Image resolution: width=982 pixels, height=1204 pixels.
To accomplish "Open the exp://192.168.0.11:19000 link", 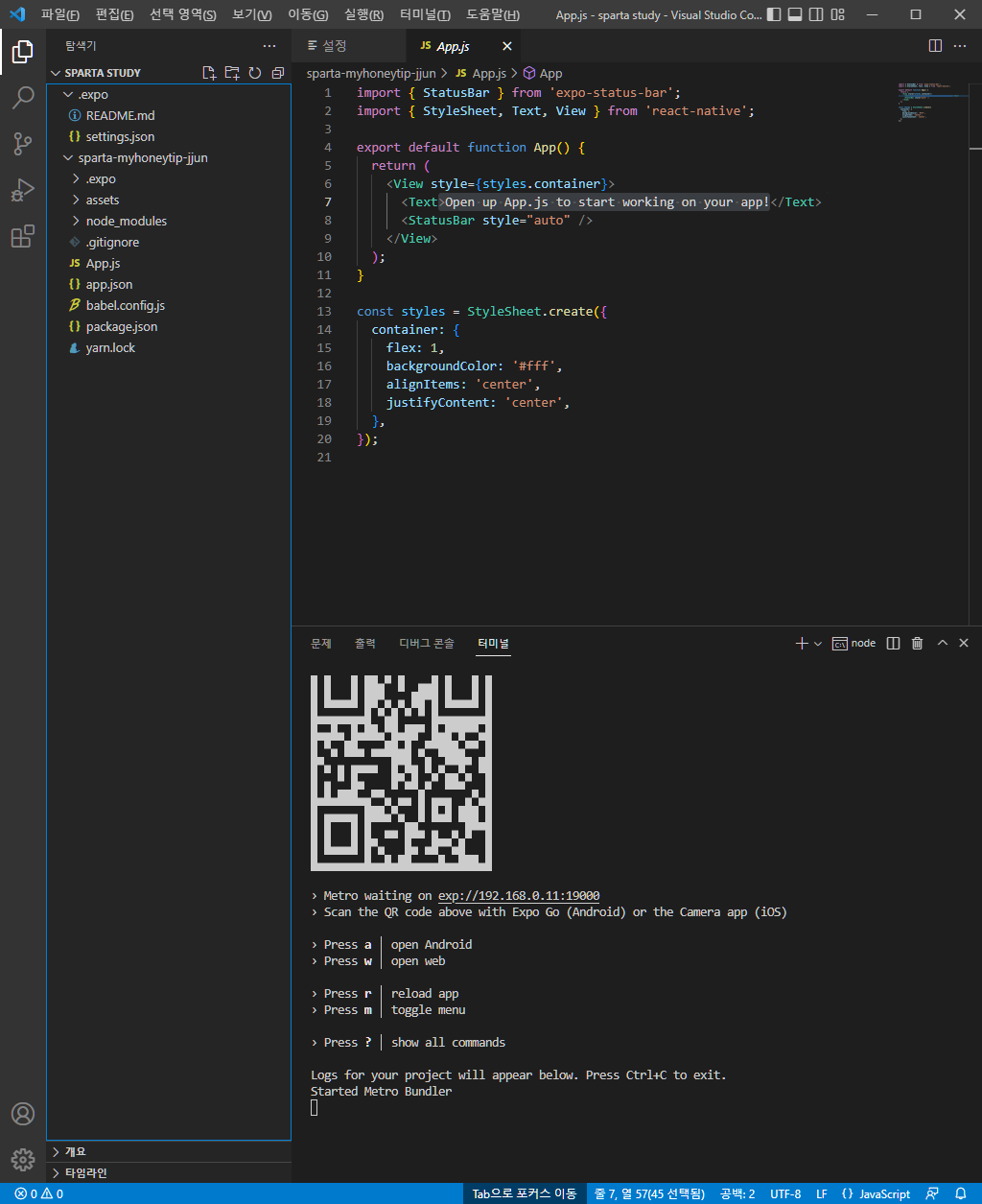I will pyautogui.click(x=519, y=896).
